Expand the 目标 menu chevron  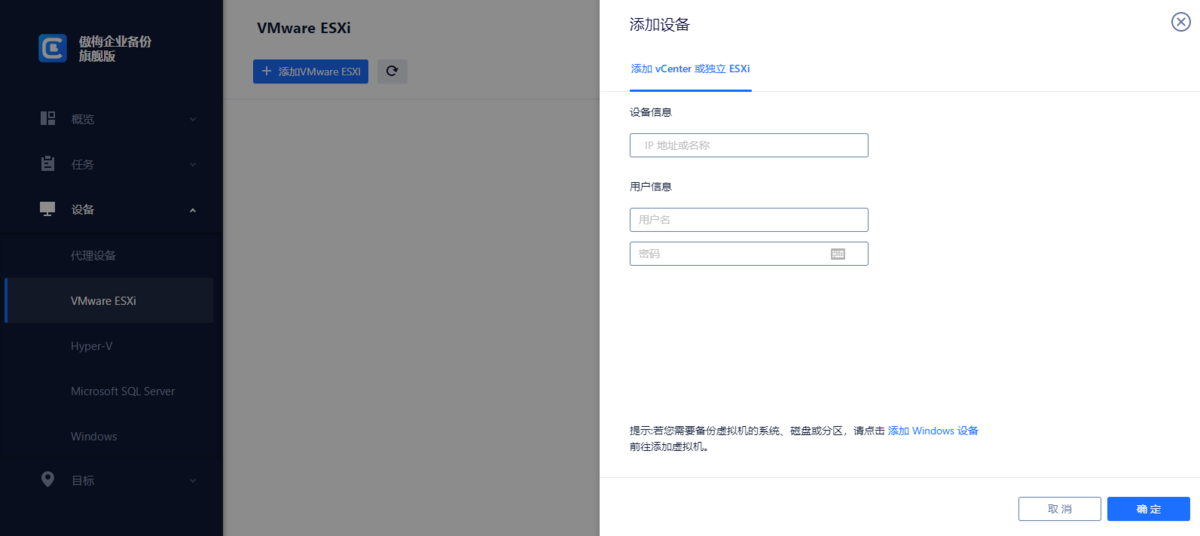point(193,480)
